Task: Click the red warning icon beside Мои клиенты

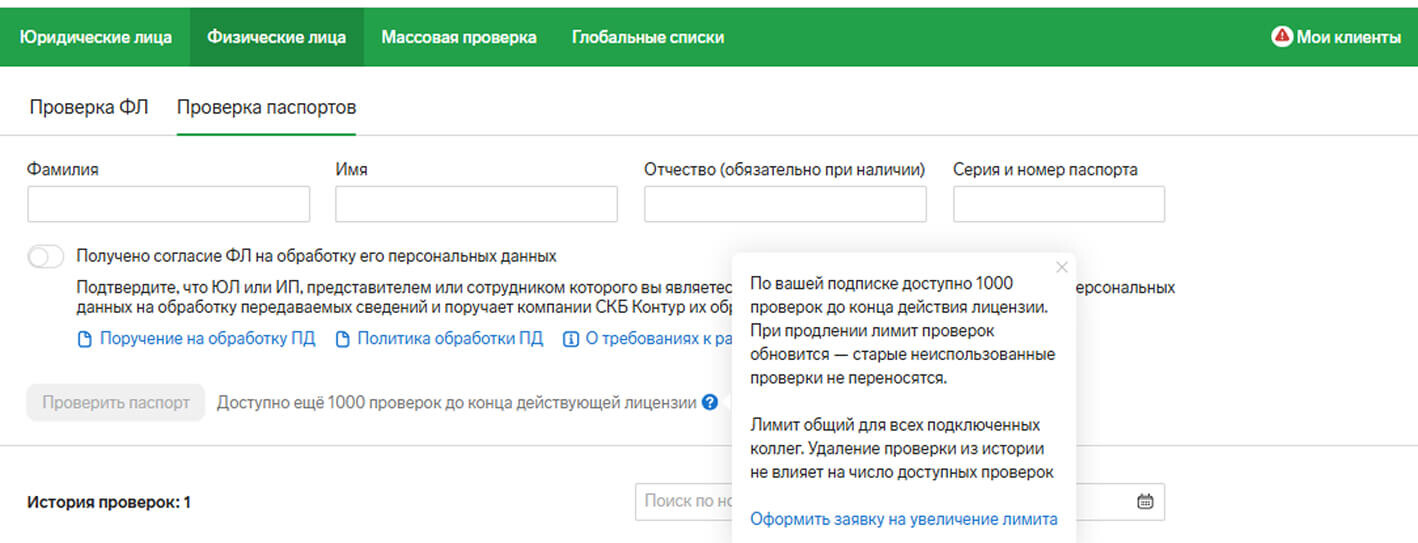Action: click(x=1282, y=37)
